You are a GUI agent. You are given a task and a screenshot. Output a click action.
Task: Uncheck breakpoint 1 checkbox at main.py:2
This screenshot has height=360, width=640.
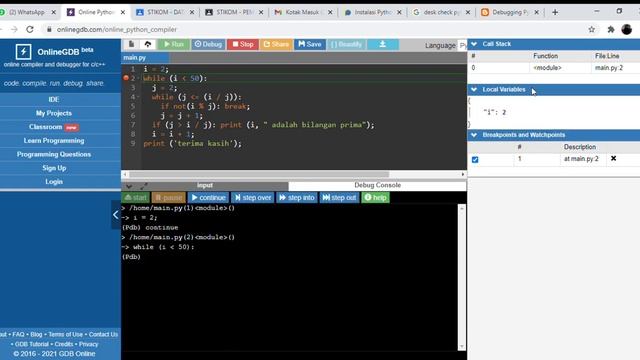[x=475, y=160]
